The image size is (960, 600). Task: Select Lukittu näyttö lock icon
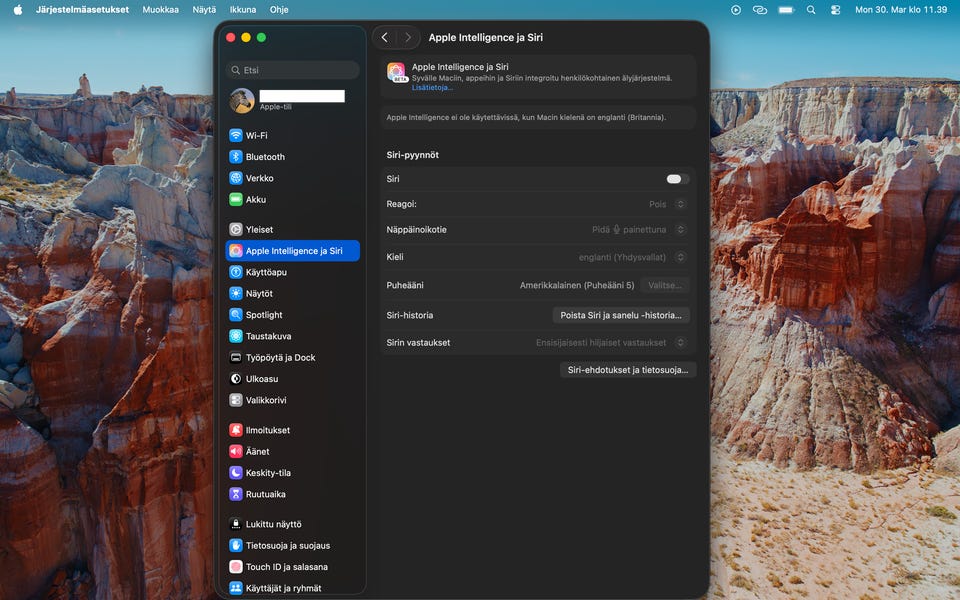pyautogui.click(x=236, y=524)
